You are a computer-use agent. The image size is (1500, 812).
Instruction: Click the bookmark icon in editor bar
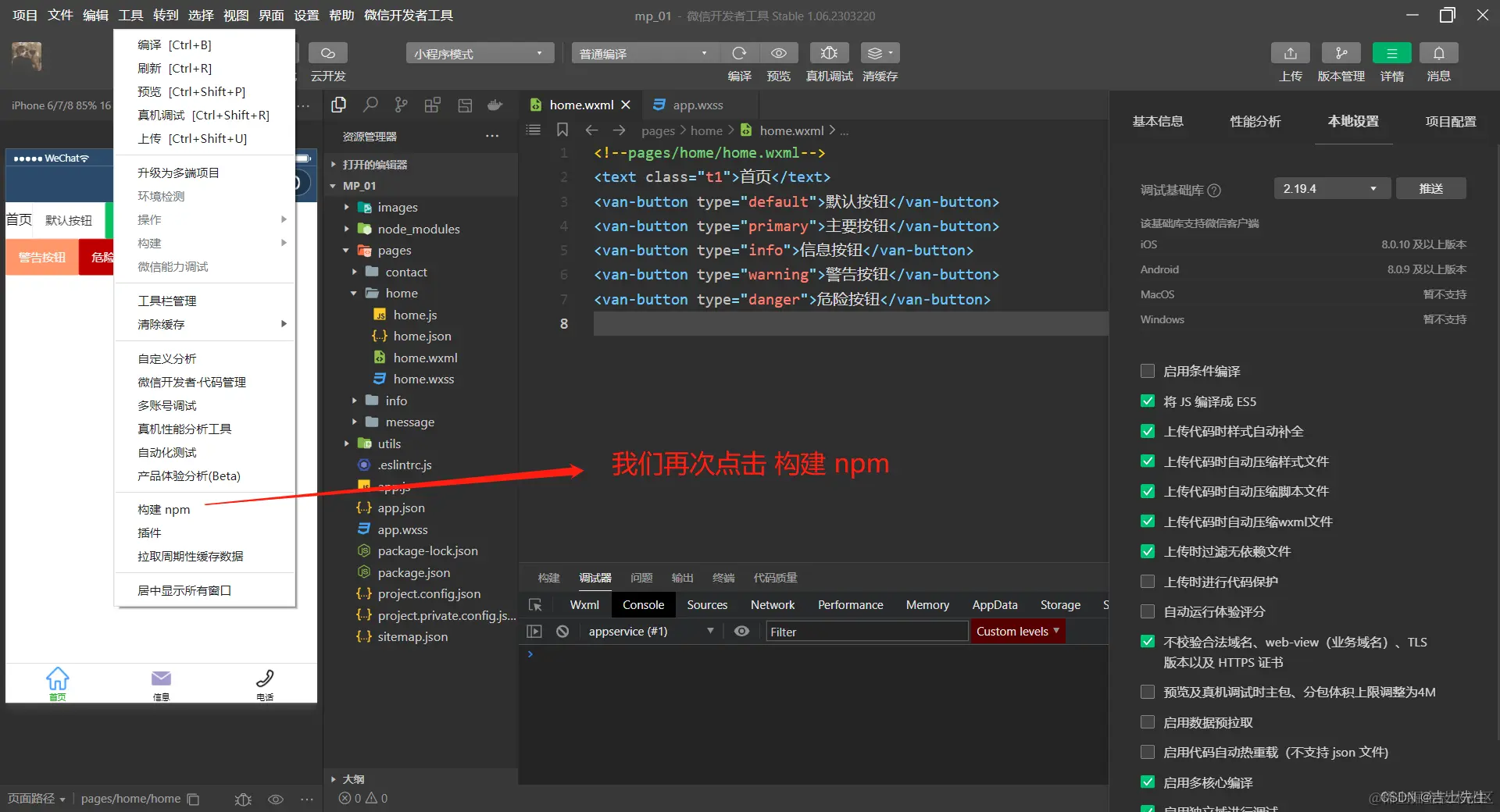pos(562,130)
